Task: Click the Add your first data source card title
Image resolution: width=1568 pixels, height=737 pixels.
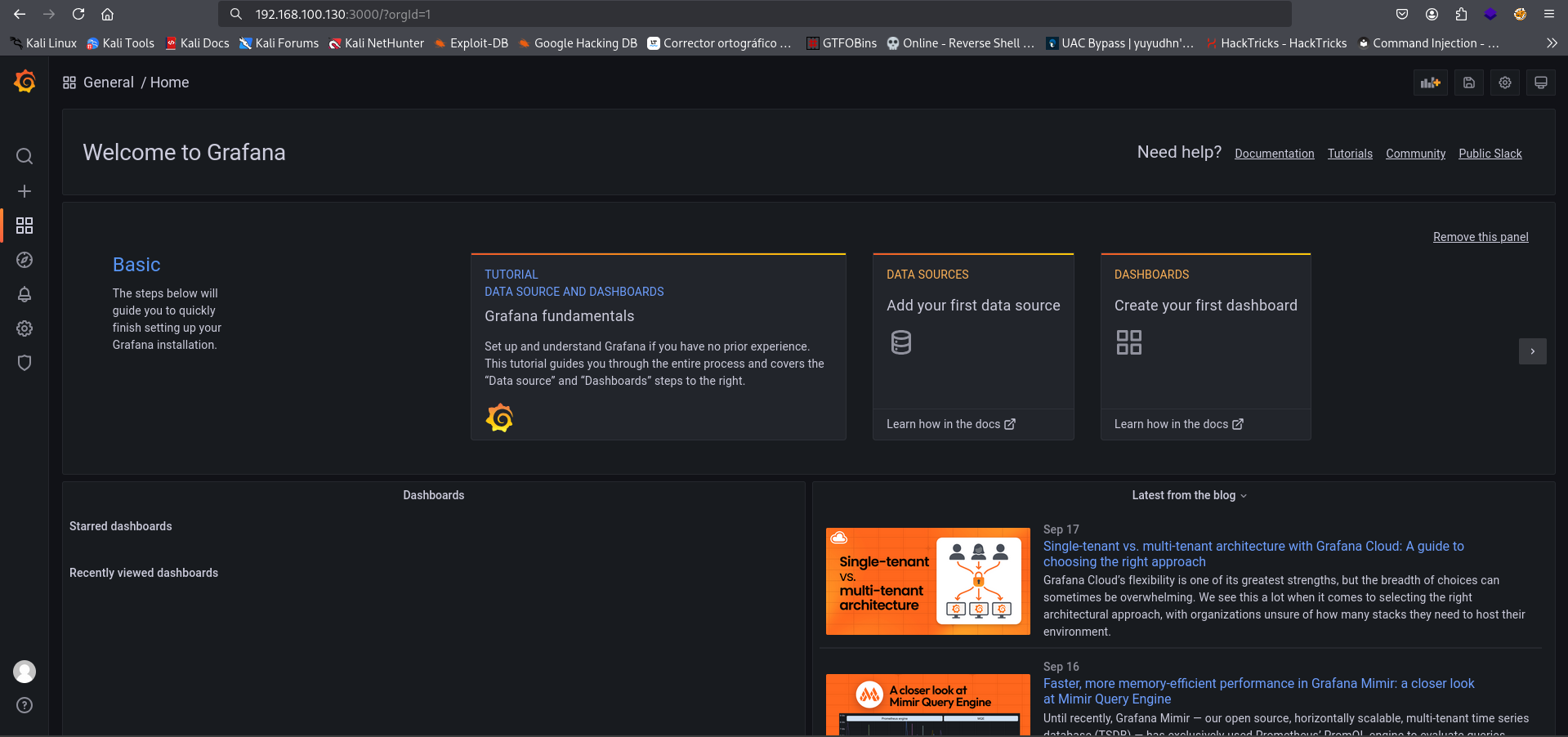Action: (x=973, y=306)
